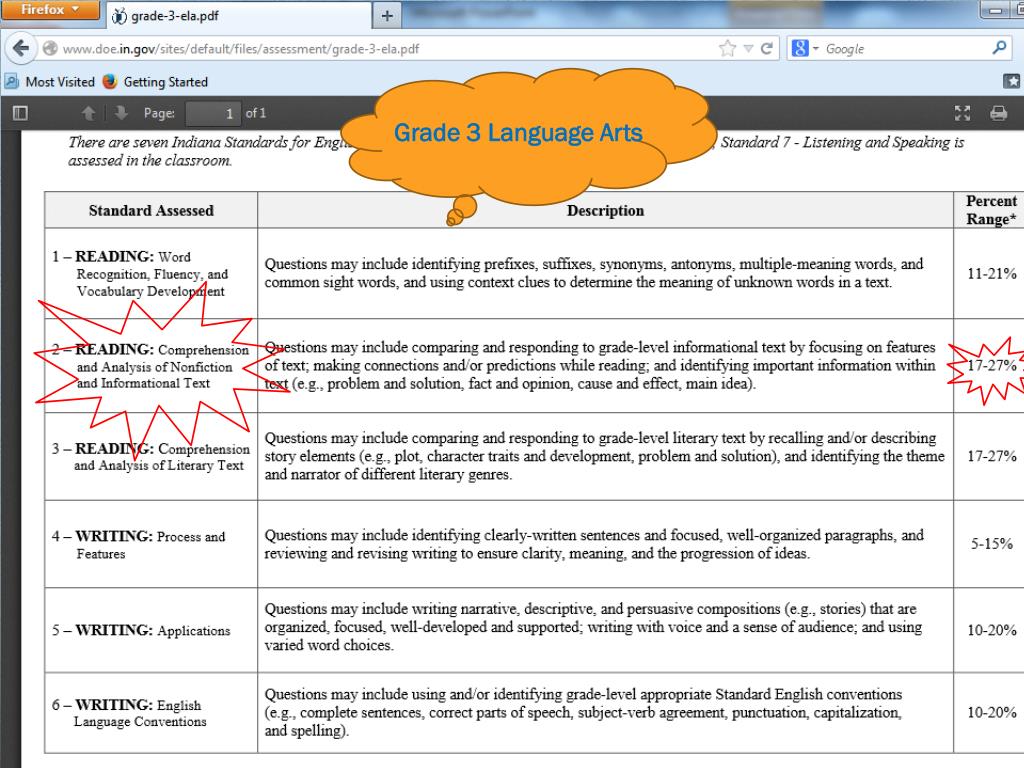The height and width of the screenshot is (768, 1024).
Task: Click description about grade-level informational text
Action: pos(600,365)
